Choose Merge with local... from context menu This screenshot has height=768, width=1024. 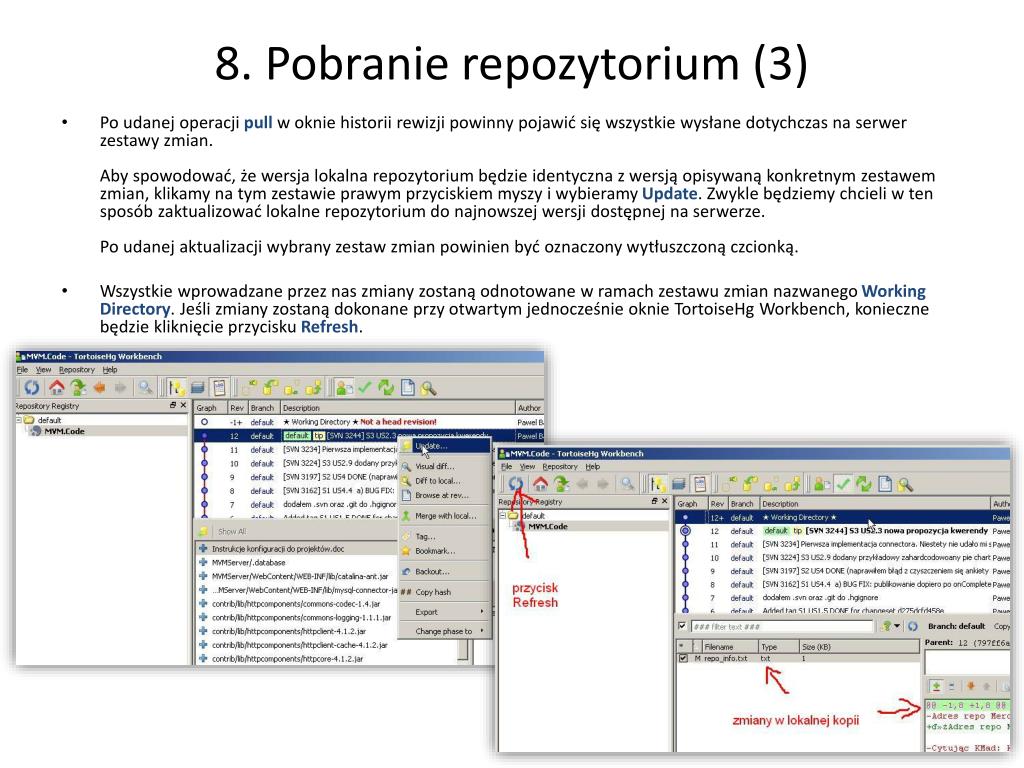click(445, 516)
